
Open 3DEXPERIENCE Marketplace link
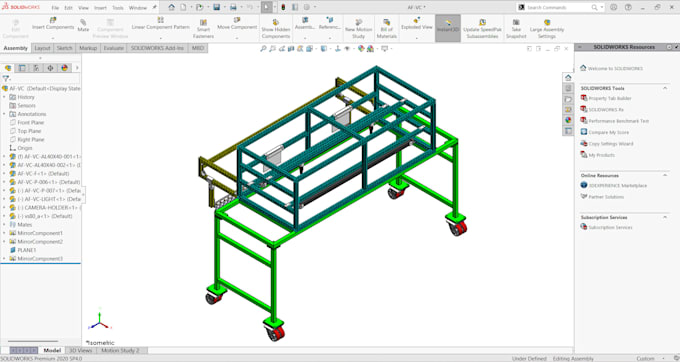[618, 186]
